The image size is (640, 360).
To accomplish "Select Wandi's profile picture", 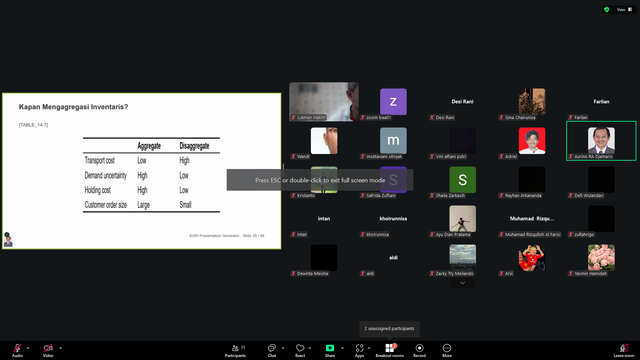I will (x=324, y=141).
